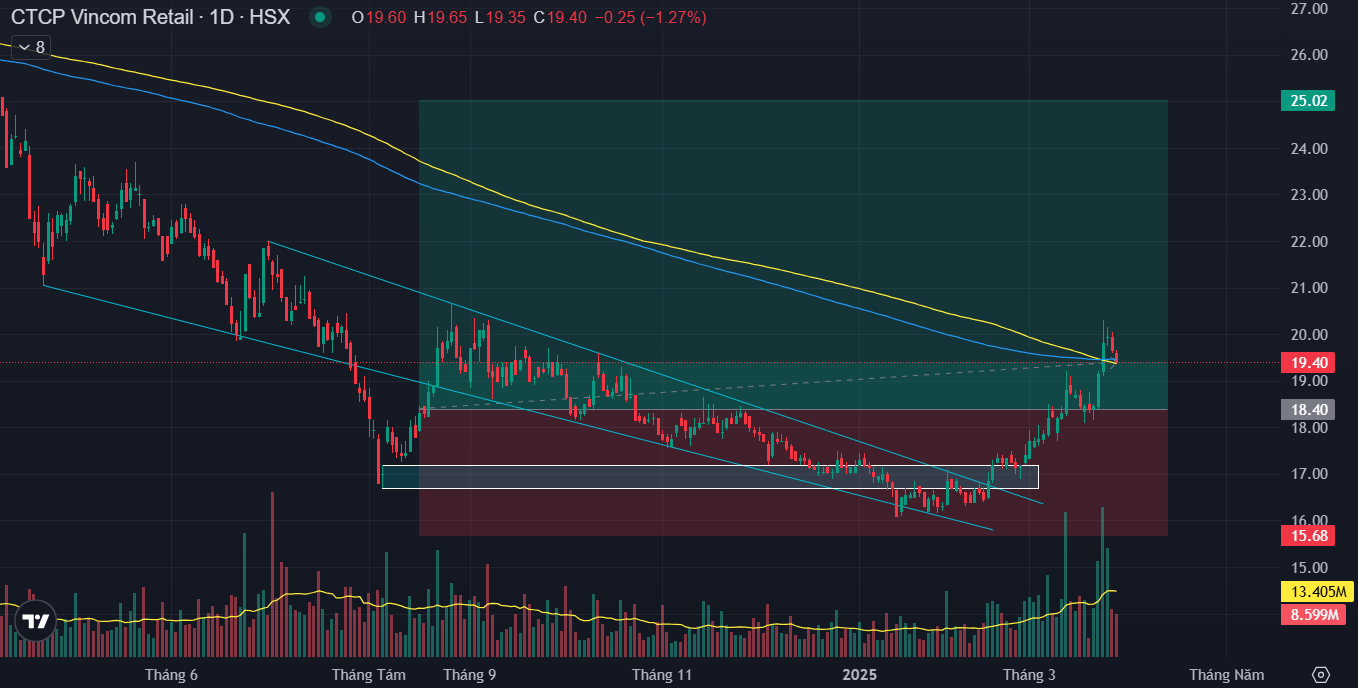Viewport: 1358px width, 688px height.
Task: Click the open value O19.60
Action: tap(379, 17)
